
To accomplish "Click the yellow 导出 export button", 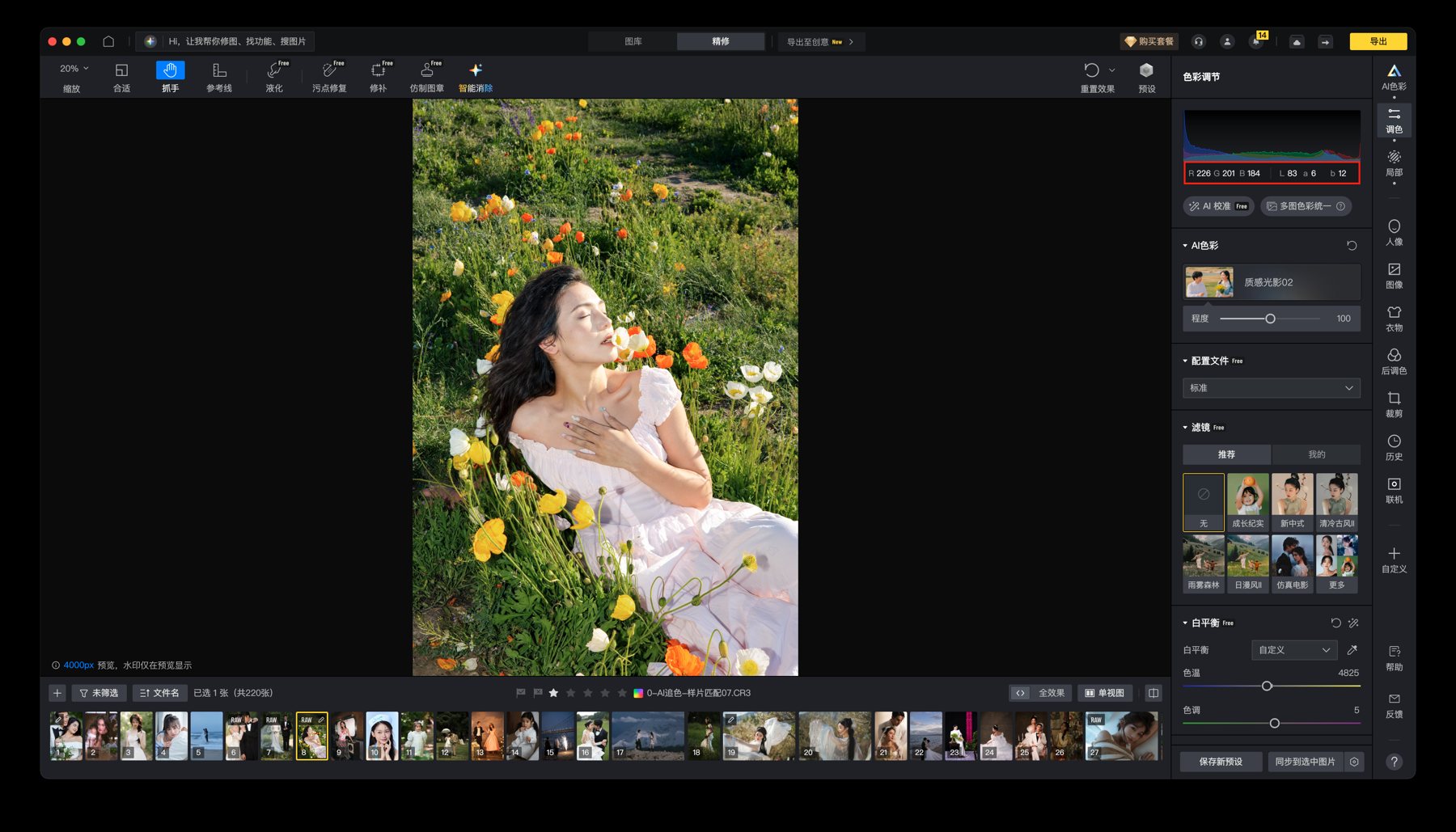I will pyautogui.click(x=1378, y=41).
